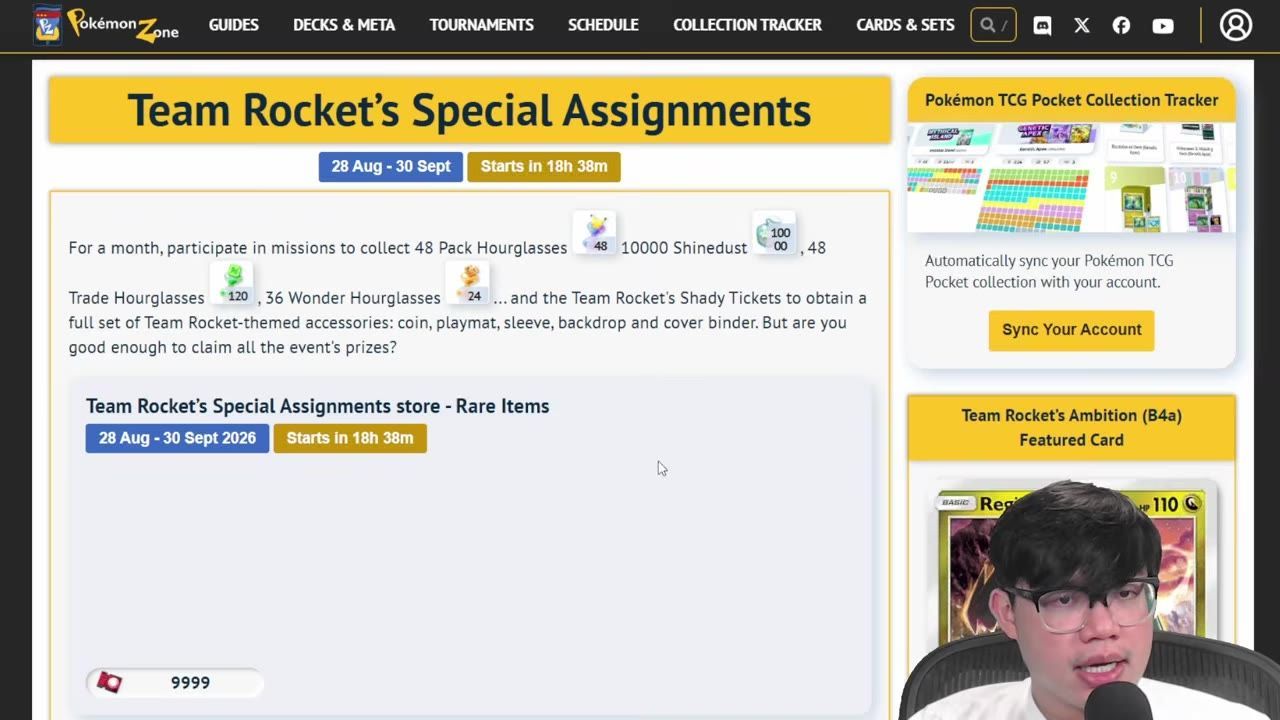Click the 28 Aug - 30 Sept 2026 store badge
Screen dimensions: 1280x720
(x=177, y=438)
